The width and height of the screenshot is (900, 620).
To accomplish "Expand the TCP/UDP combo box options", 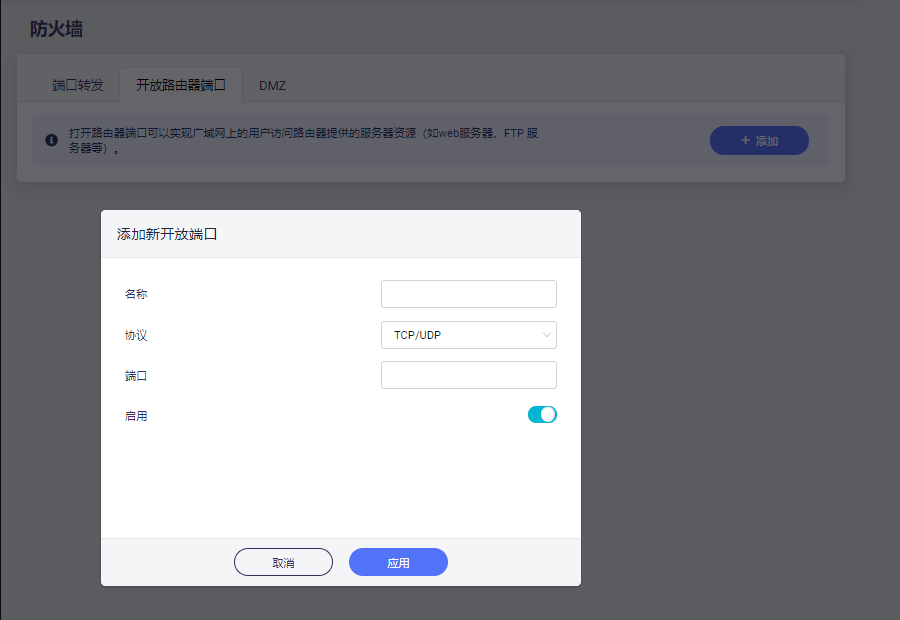I will click(468, 334).
